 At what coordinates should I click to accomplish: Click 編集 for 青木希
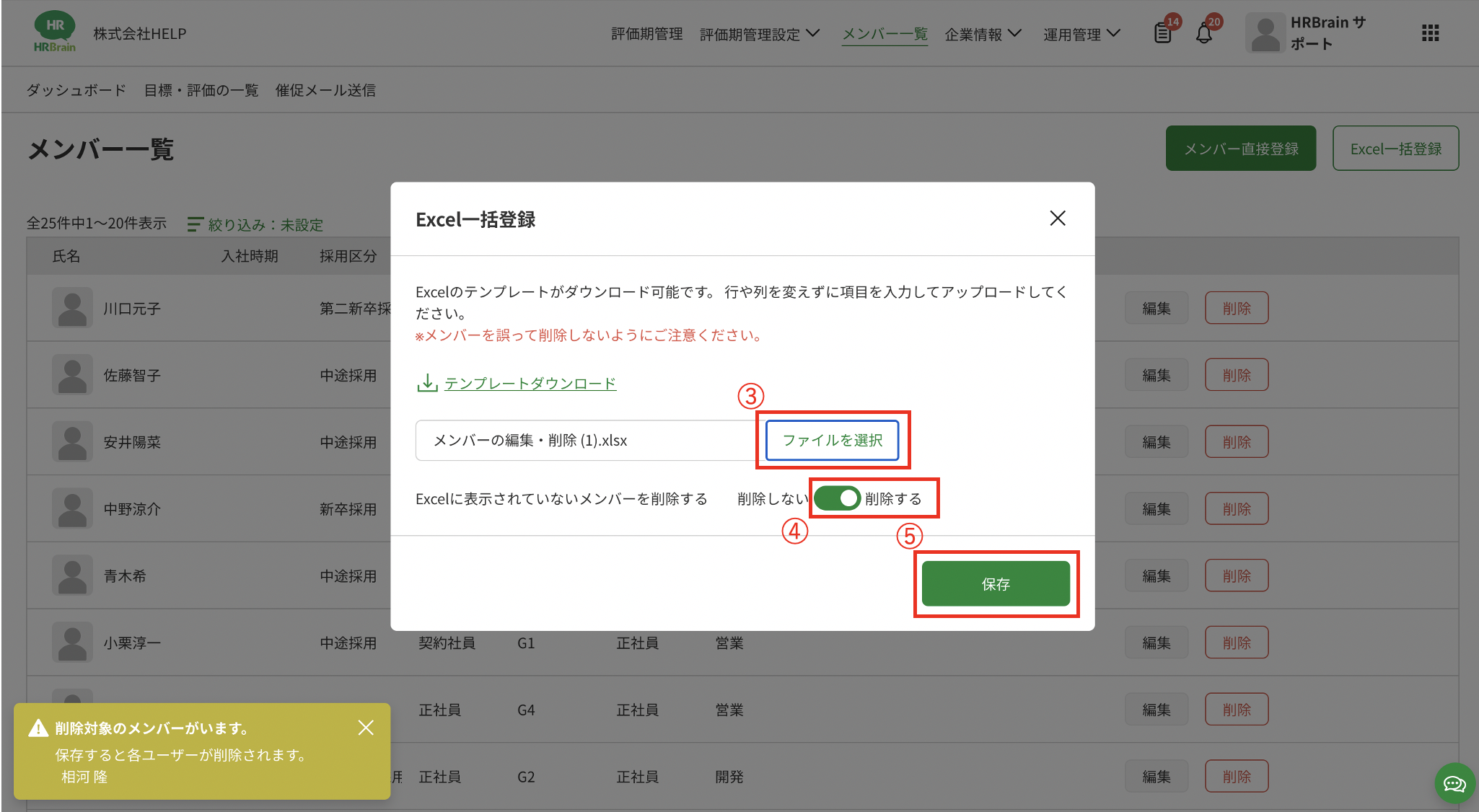1157,575
